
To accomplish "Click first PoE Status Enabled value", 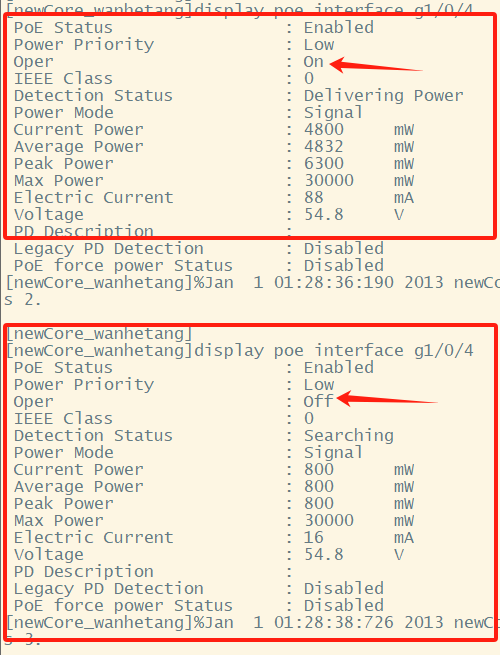I will [338, 28].
